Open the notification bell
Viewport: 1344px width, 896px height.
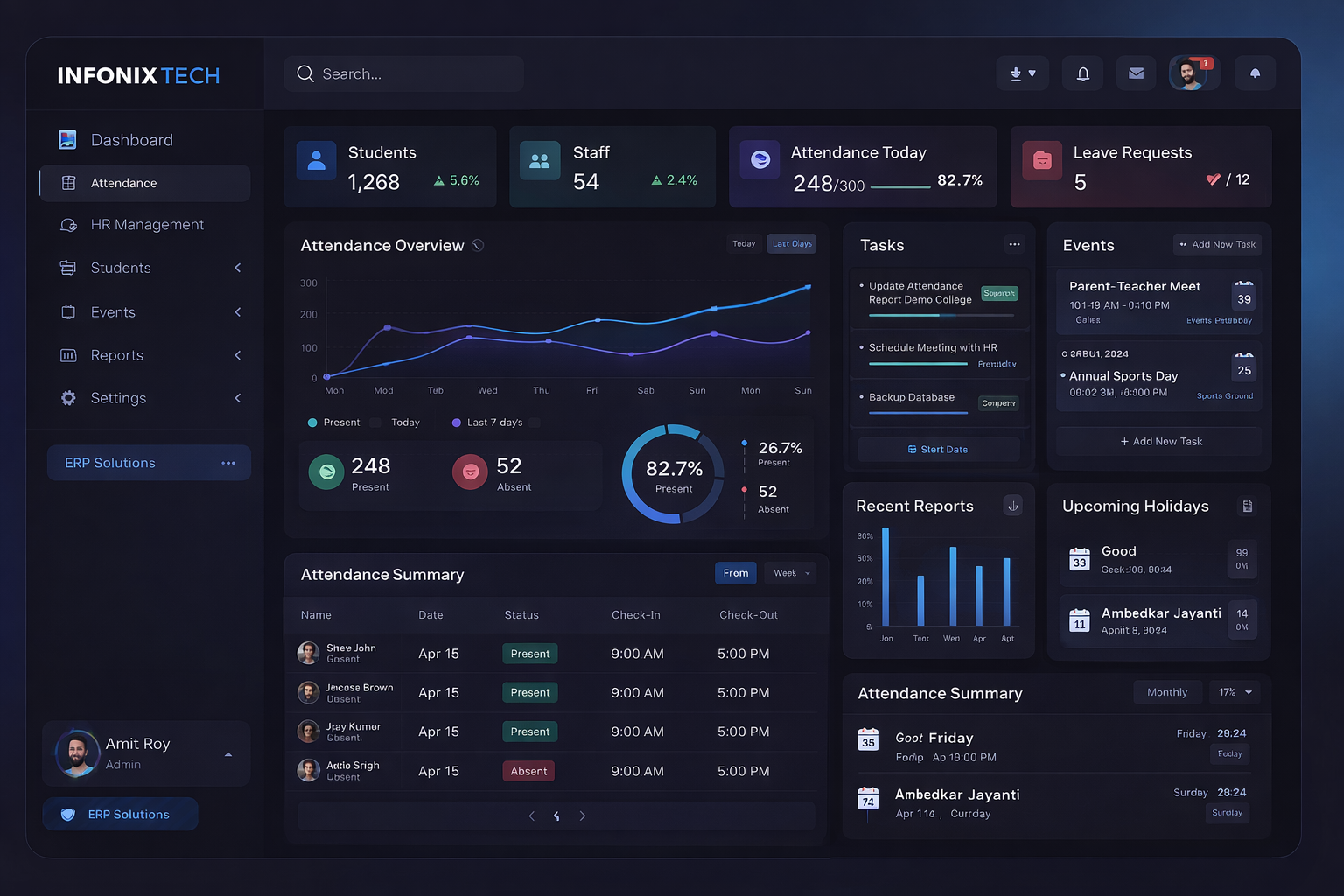(x=1082, y=73)
